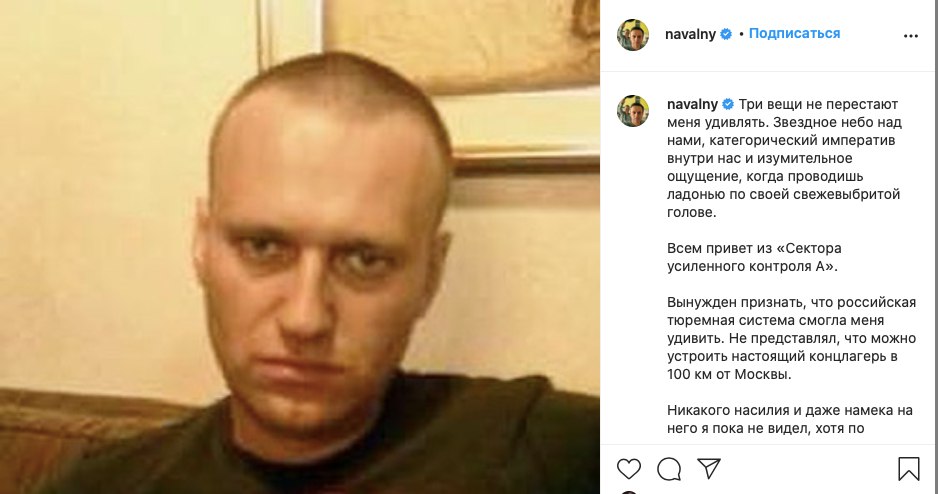Image resolution: width=938 pixels, height=494 pixels.
Task: Save the post with the bookmark icon
Action: [909, 469]
